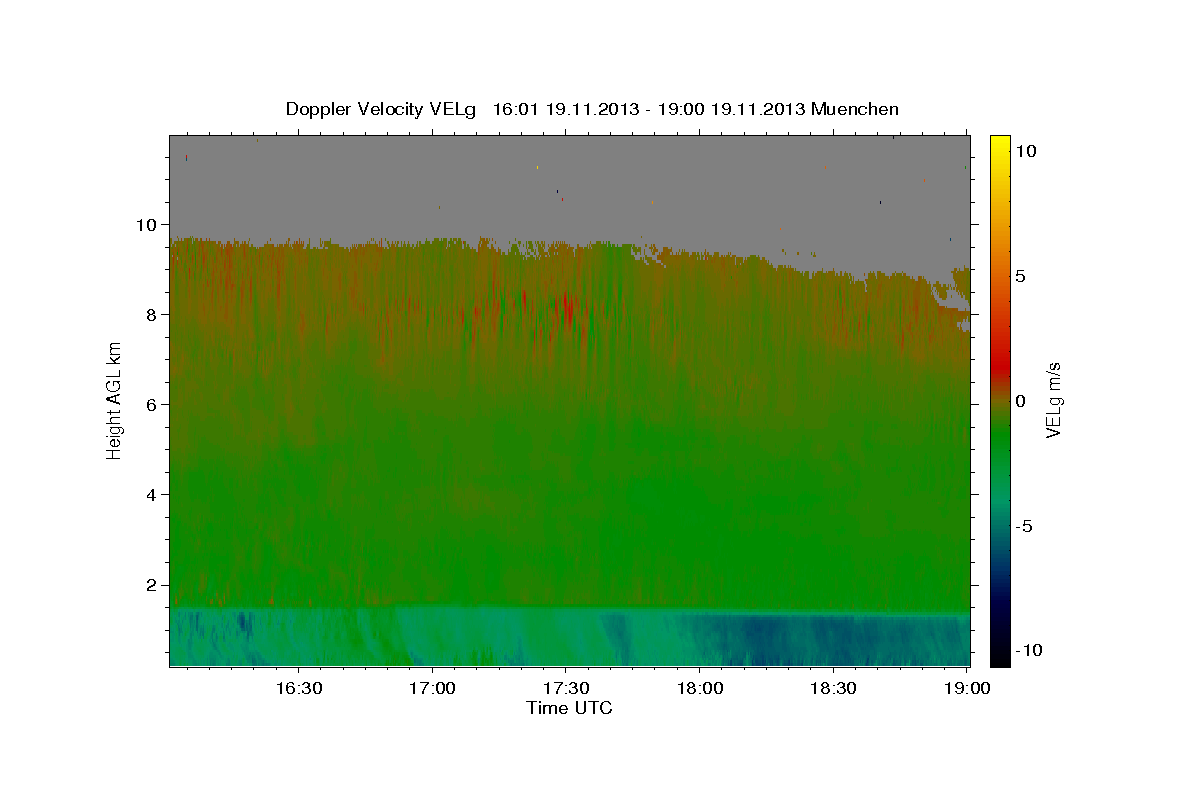Click the plot title "Doppler Velocity VELg"
The width and height of the screenshot is (1200, 800).
(382, 109)
